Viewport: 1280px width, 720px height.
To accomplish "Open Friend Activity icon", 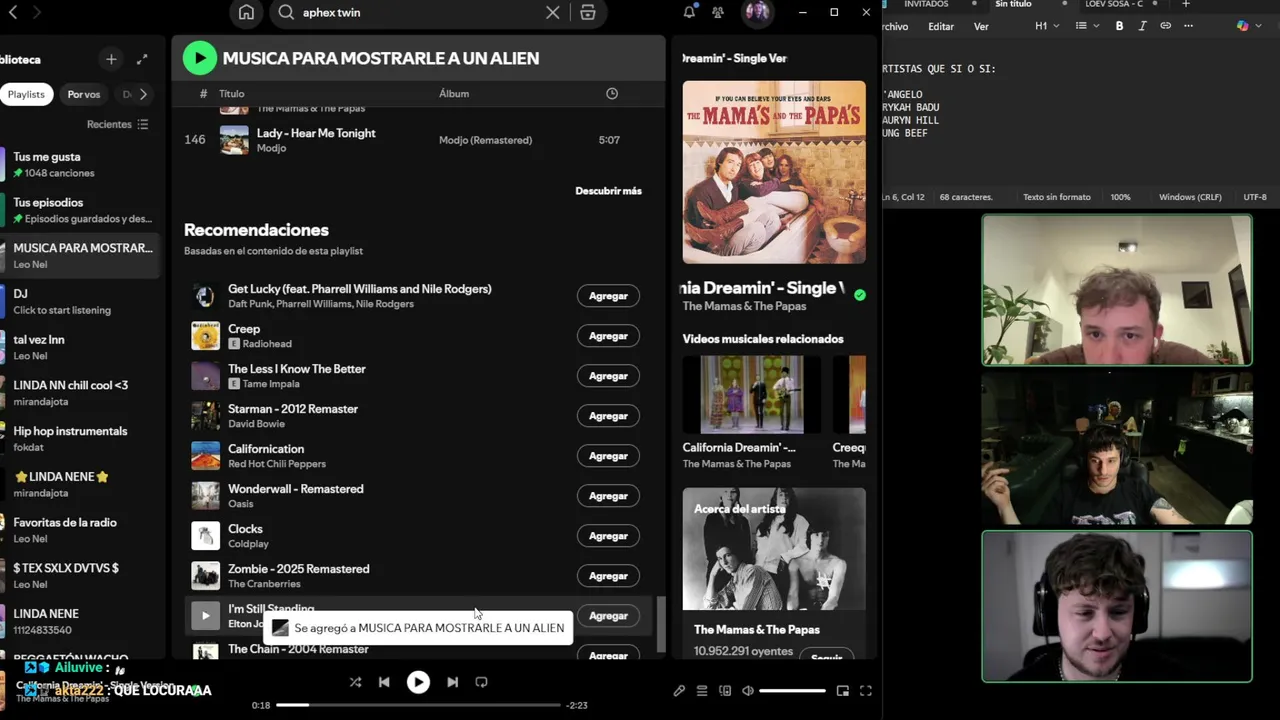I will coord(718,12).
